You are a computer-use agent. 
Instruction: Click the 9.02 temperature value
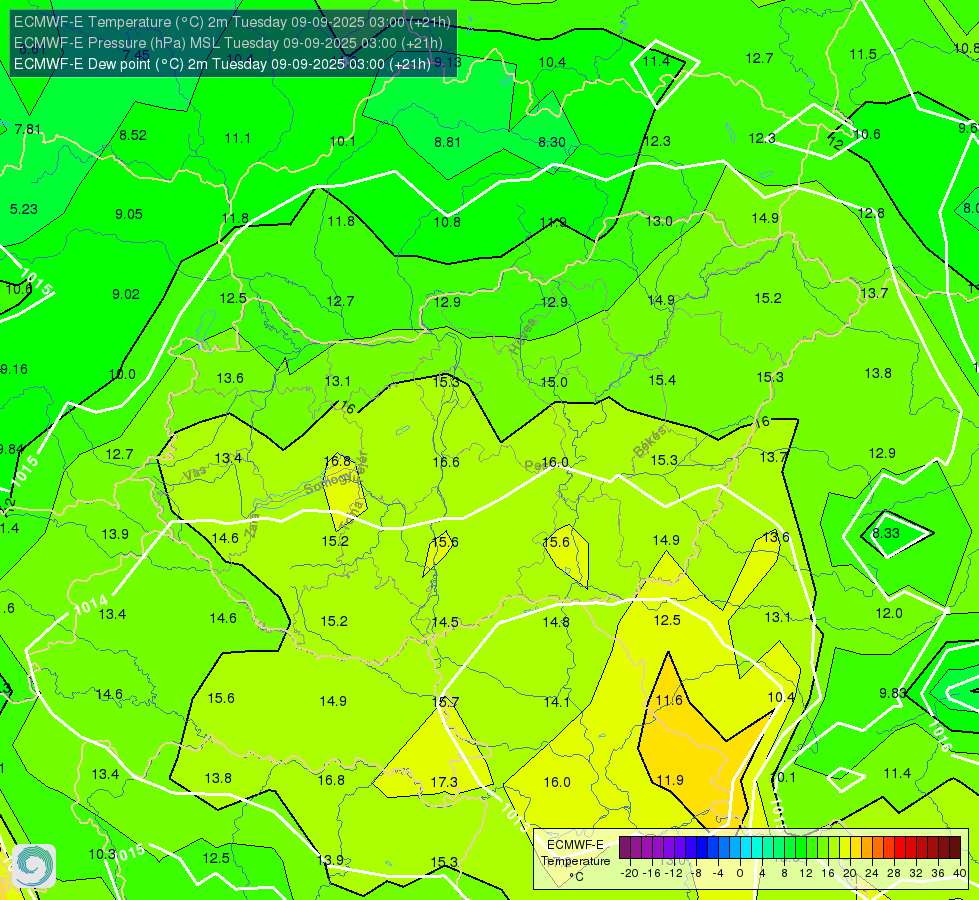pos(125,294)
